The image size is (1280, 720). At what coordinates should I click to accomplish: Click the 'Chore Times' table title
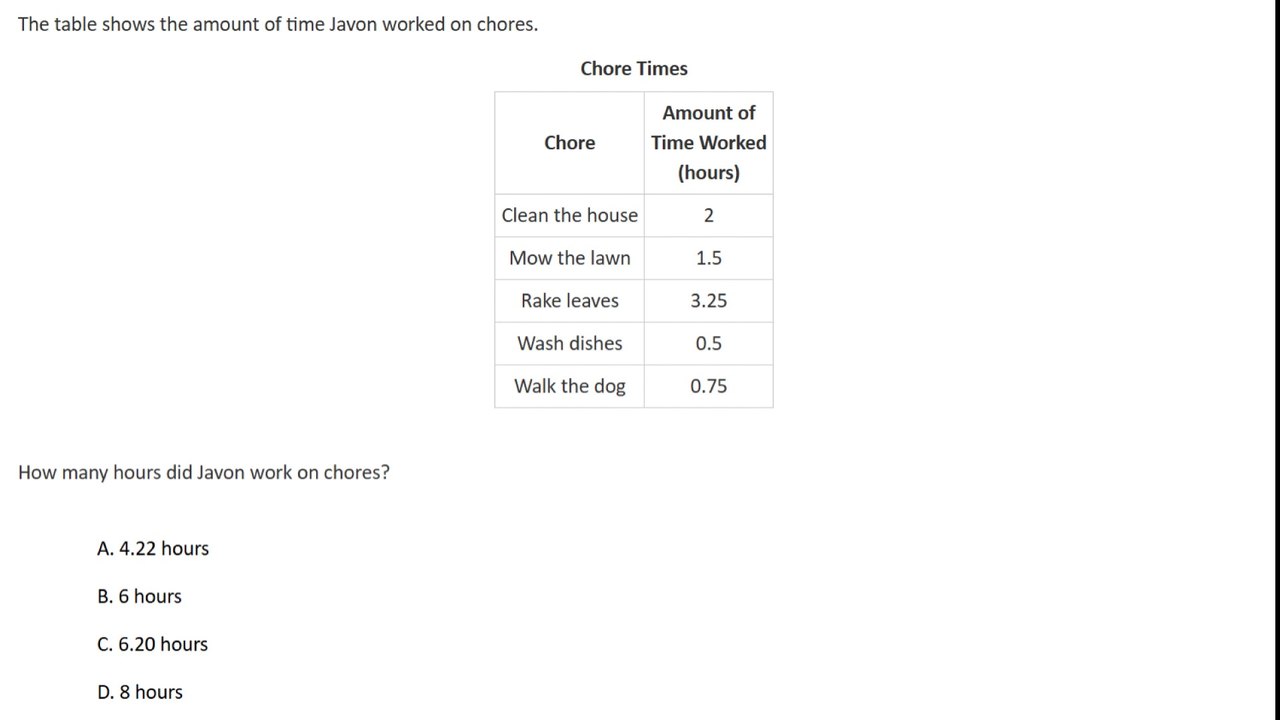(x=634, y=68)
